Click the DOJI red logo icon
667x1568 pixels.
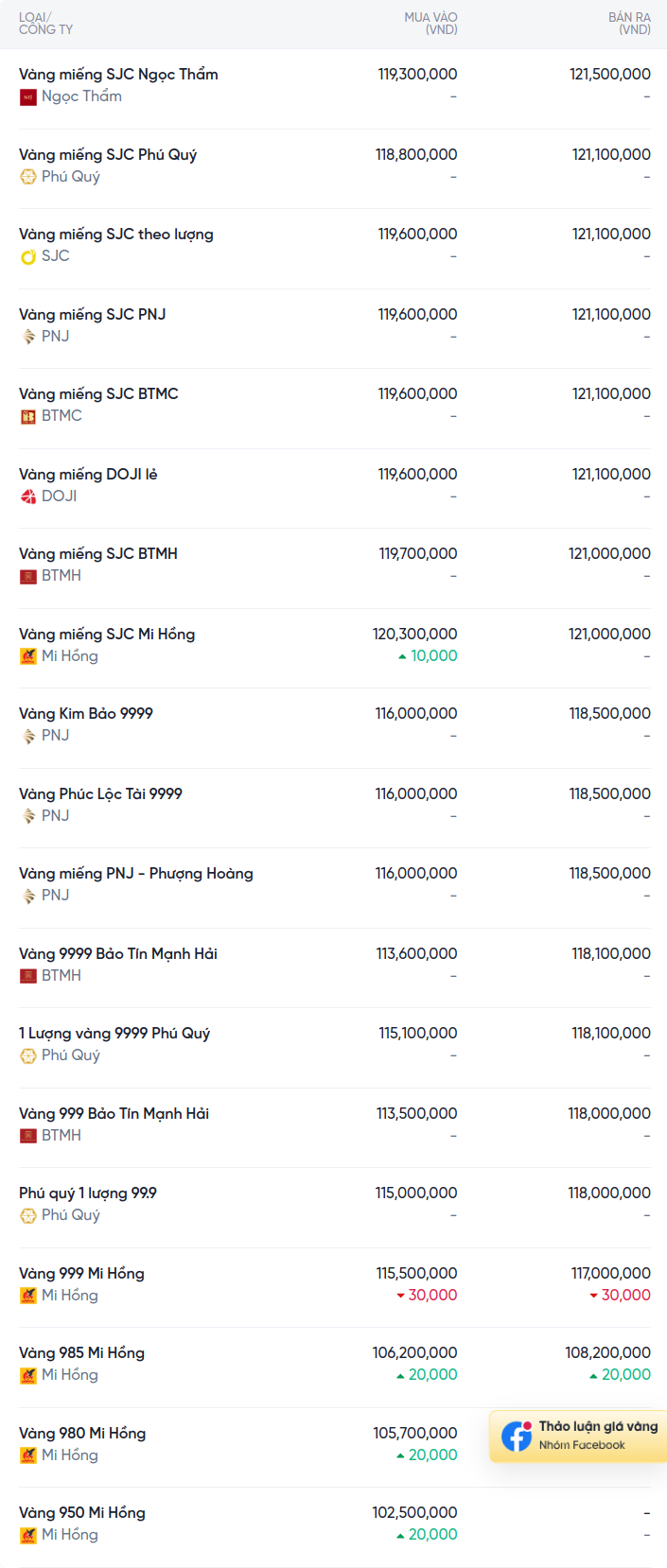tap(28, 497)
